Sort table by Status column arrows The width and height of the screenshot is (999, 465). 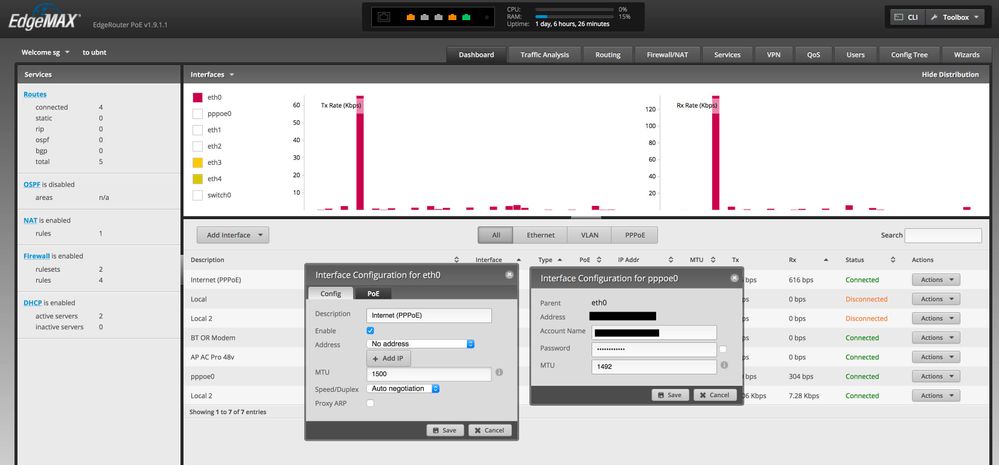pyautogui.click(x=893, y=260)
